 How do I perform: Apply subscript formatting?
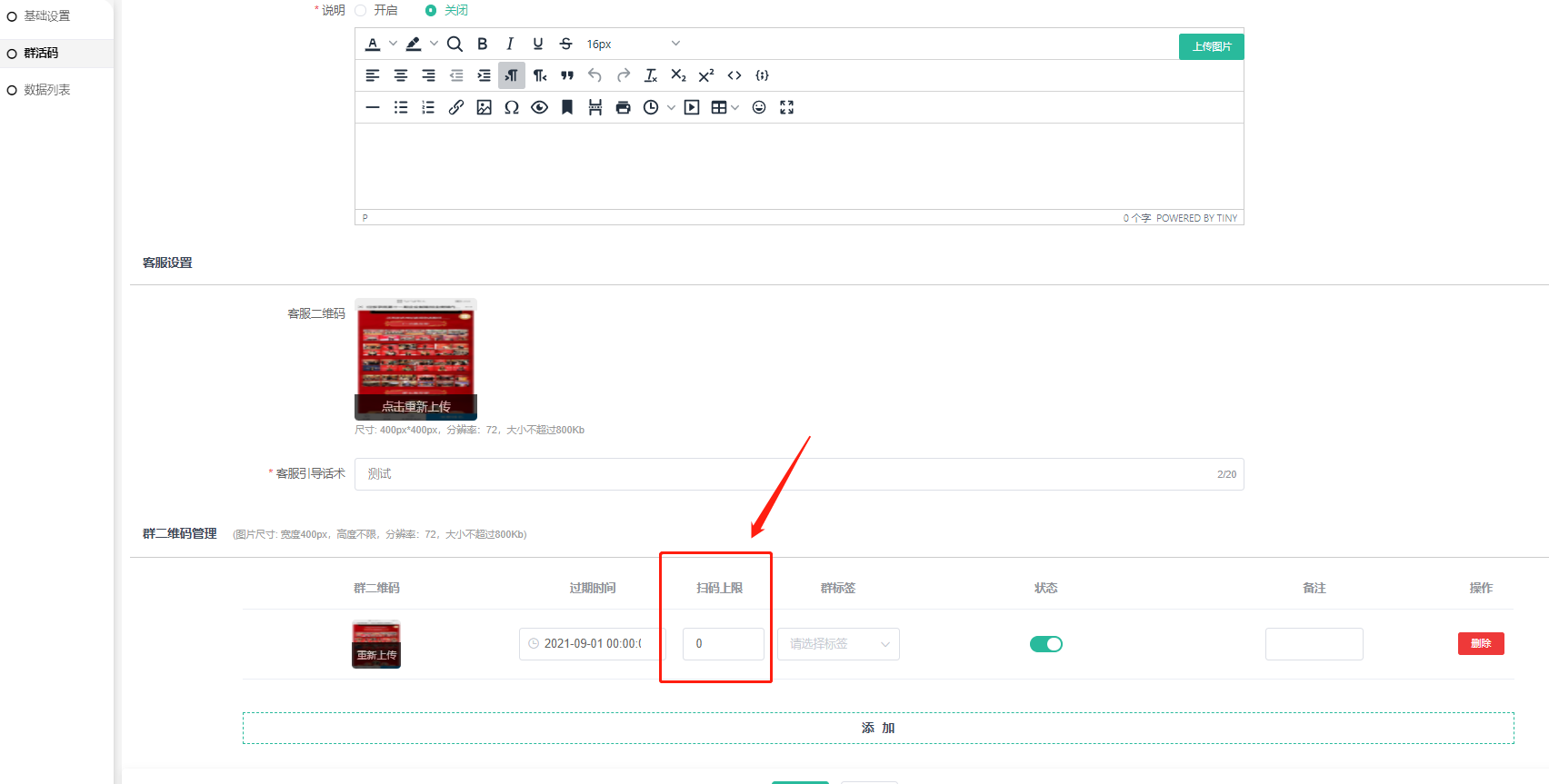679,75
